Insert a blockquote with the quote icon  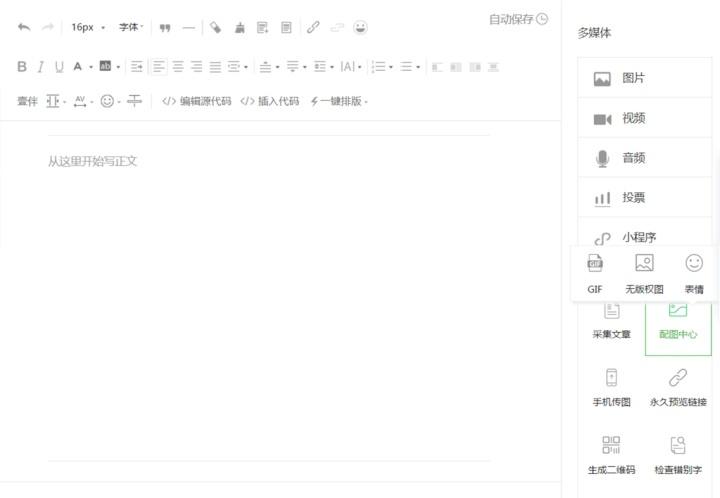point(165,28)
